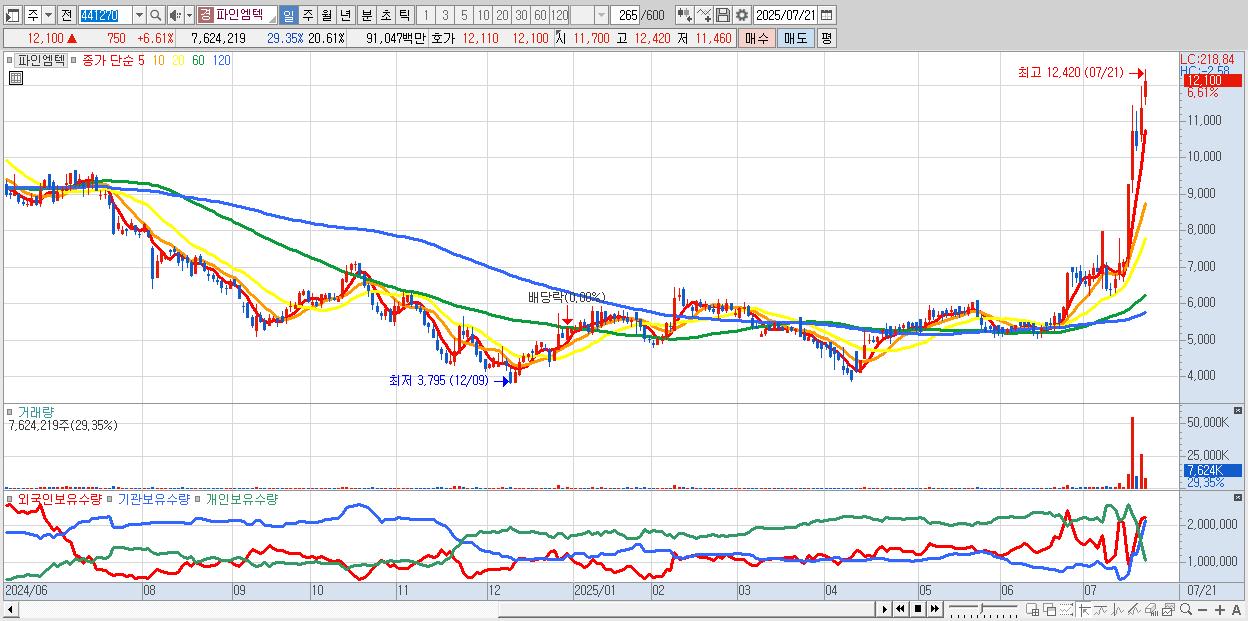The height and width of the screenshot is (621, 1248).
Task: Click the save chart floppy icon
Action: 722,15
